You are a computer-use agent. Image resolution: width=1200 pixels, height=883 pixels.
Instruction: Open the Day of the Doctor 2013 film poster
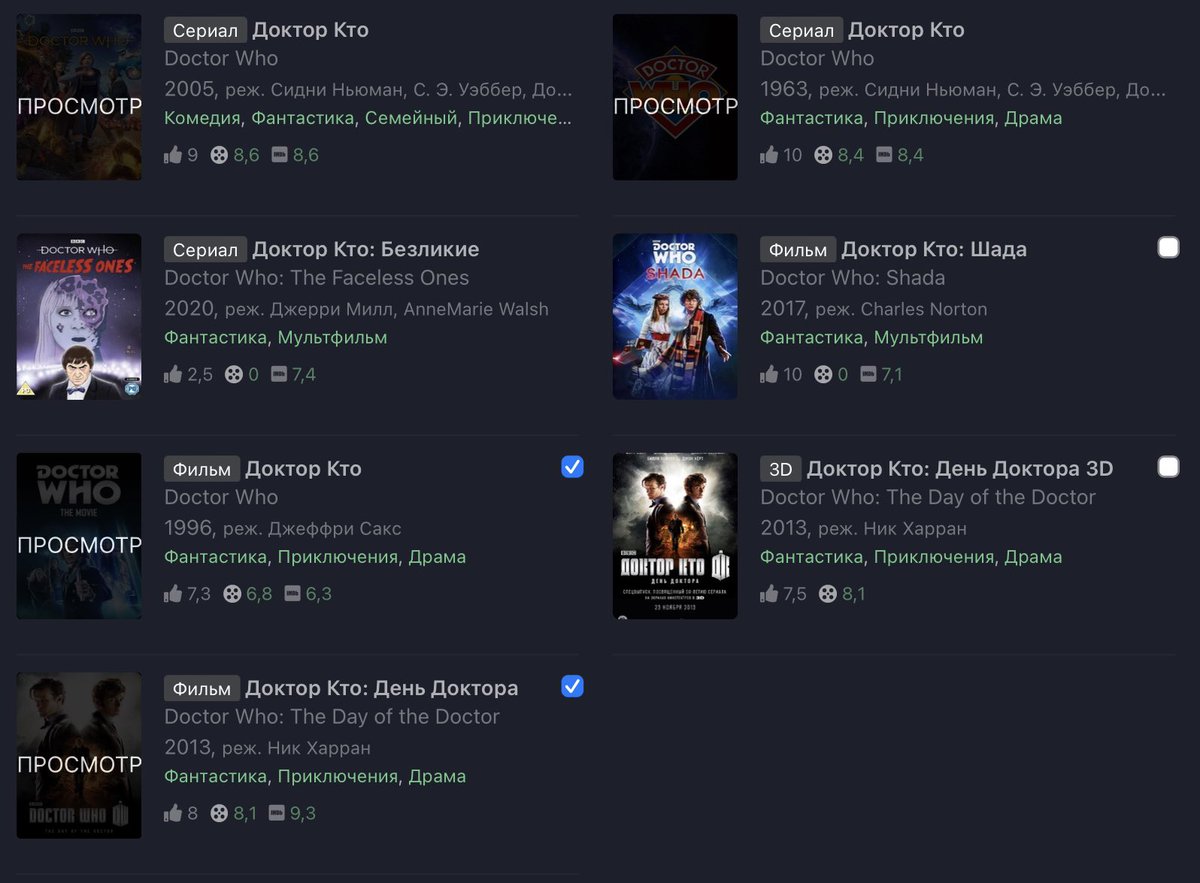click(79, 756)
